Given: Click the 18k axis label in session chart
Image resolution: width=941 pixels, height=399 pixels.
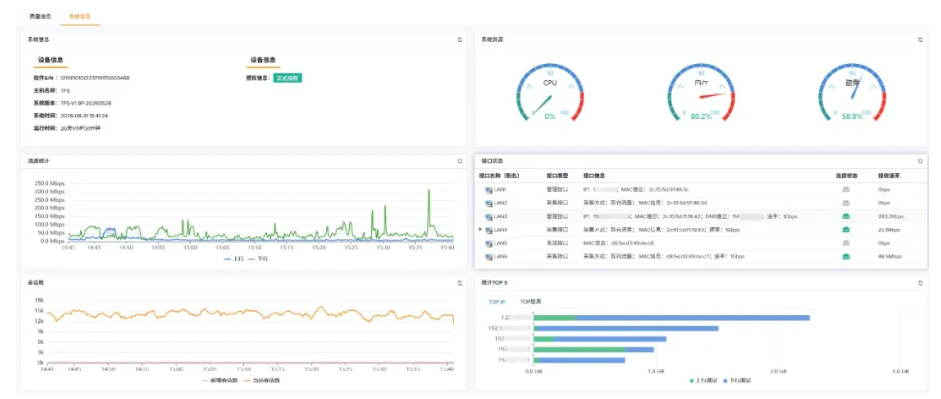Looking at the screenshot, I should (40, 299).
